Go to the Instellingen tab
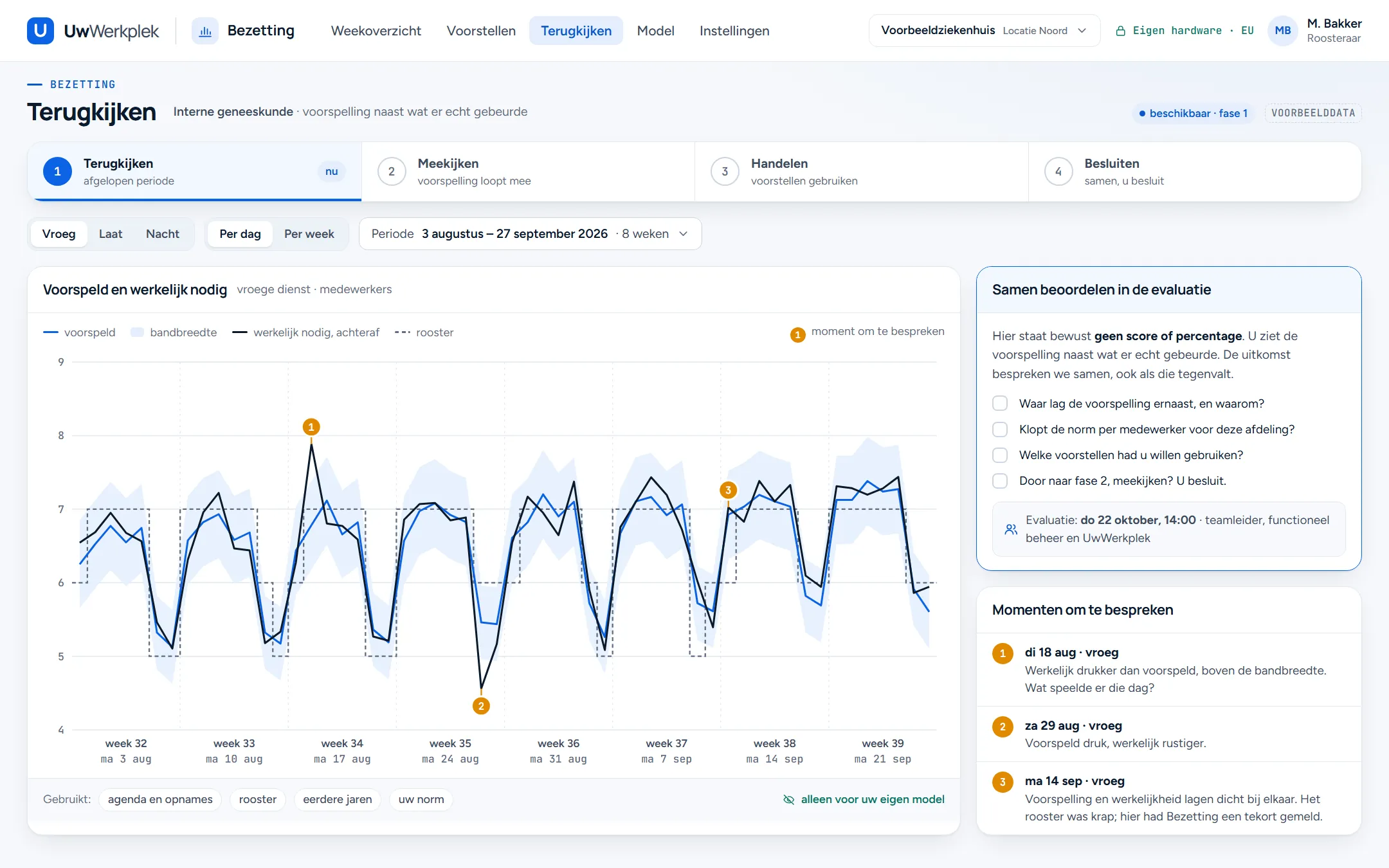The height and width of the screenshot is (868, 1389). [x=734, y=31]
